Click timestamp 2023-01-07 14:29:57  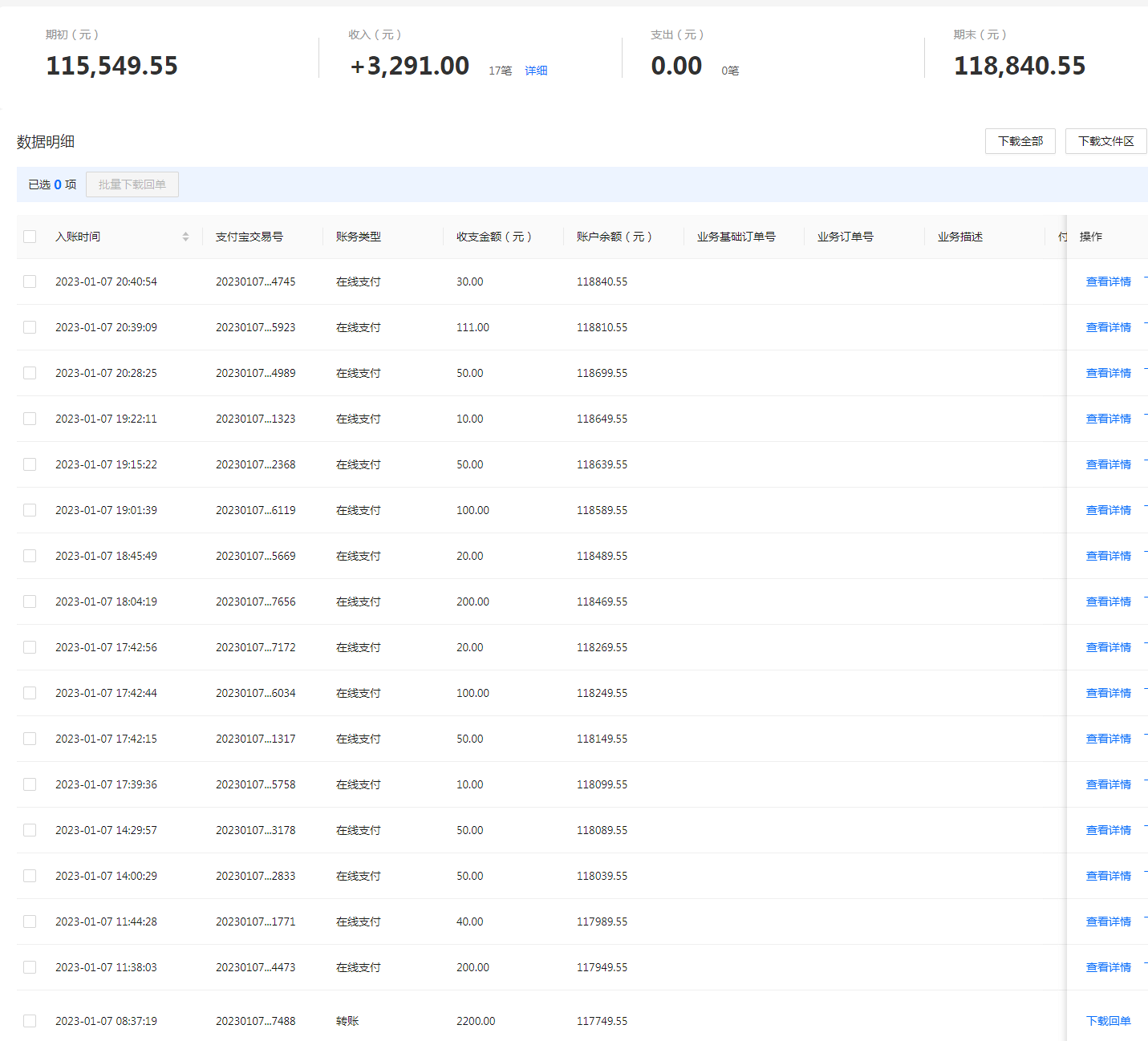(x=106, y=830)
